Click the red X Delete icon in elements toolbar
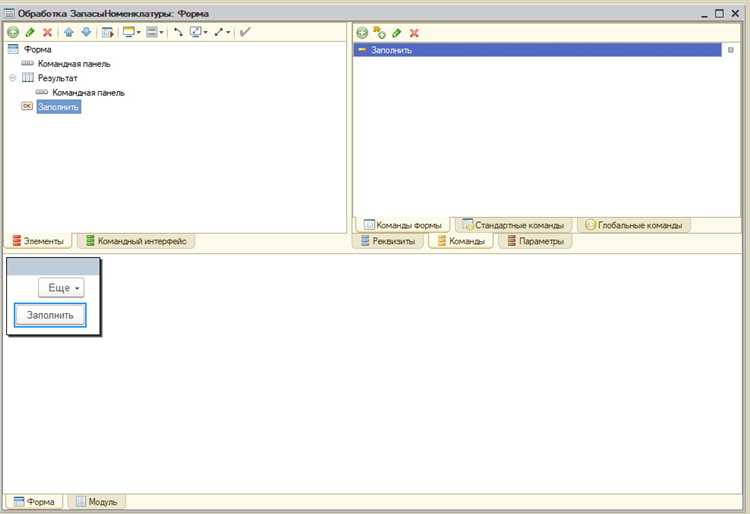This screenshot has width=750, height=514. click(x=47, y=33)
